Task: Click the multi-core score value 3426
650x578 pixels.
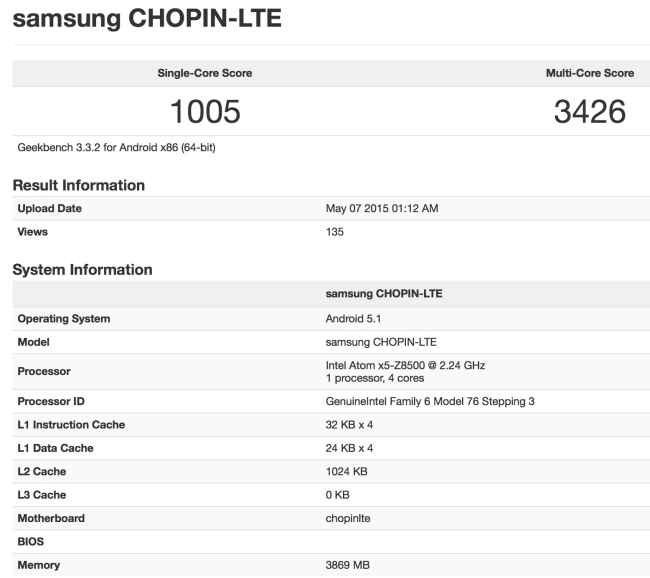Action: [x=589, y=111]
